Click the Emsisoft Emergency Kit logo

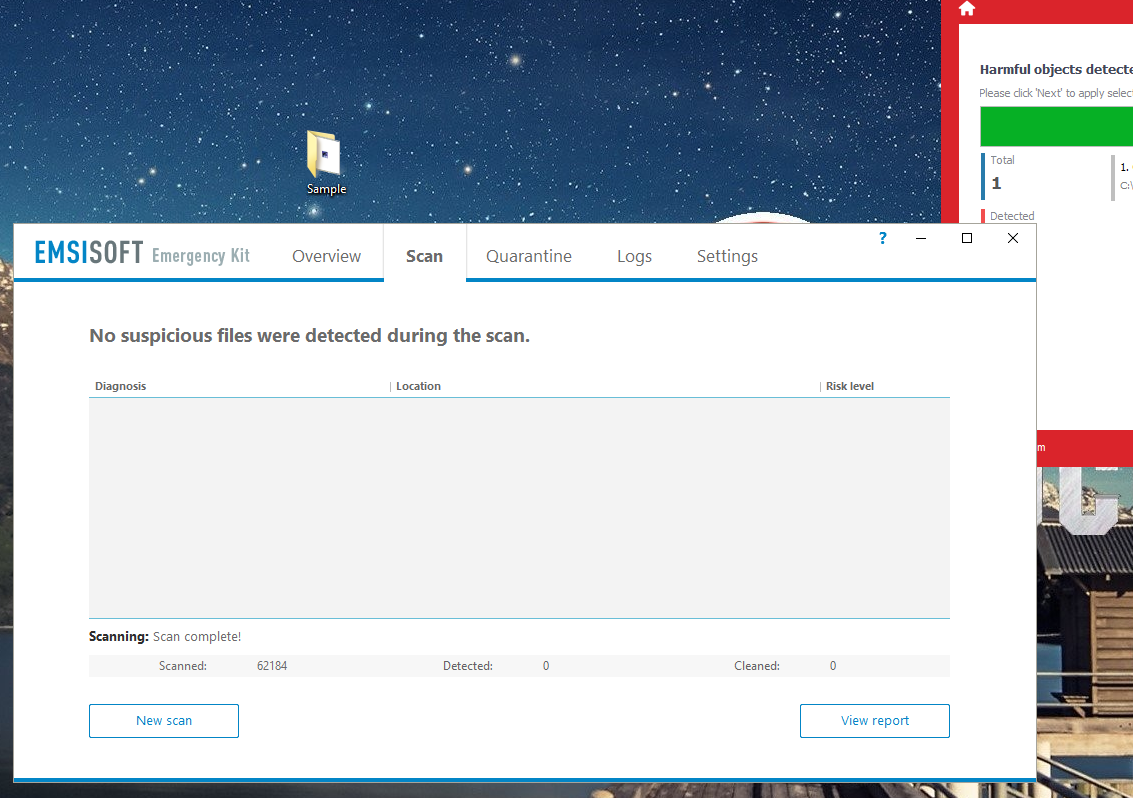pos(142,253)
